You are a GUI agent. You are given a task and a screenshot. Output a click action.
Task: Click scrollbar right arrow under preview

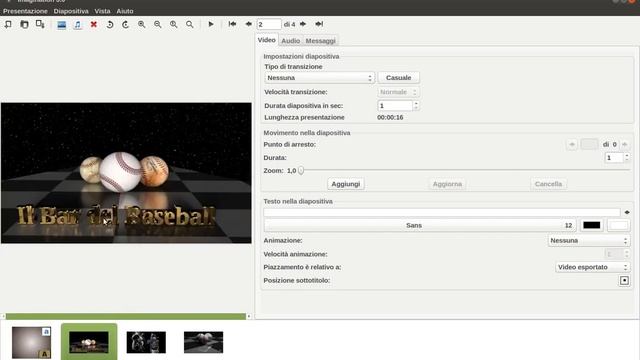pos(249,316)
